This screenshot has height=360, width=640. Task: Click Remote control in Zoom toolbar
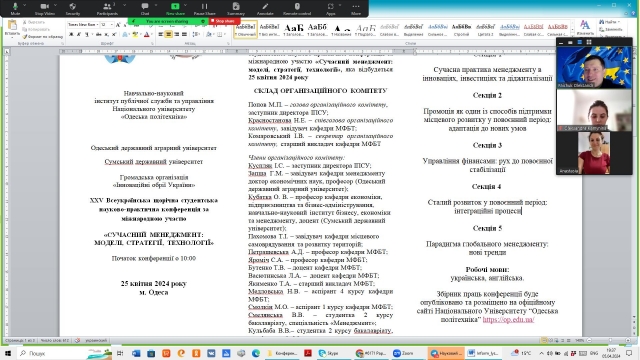(297, 8)
